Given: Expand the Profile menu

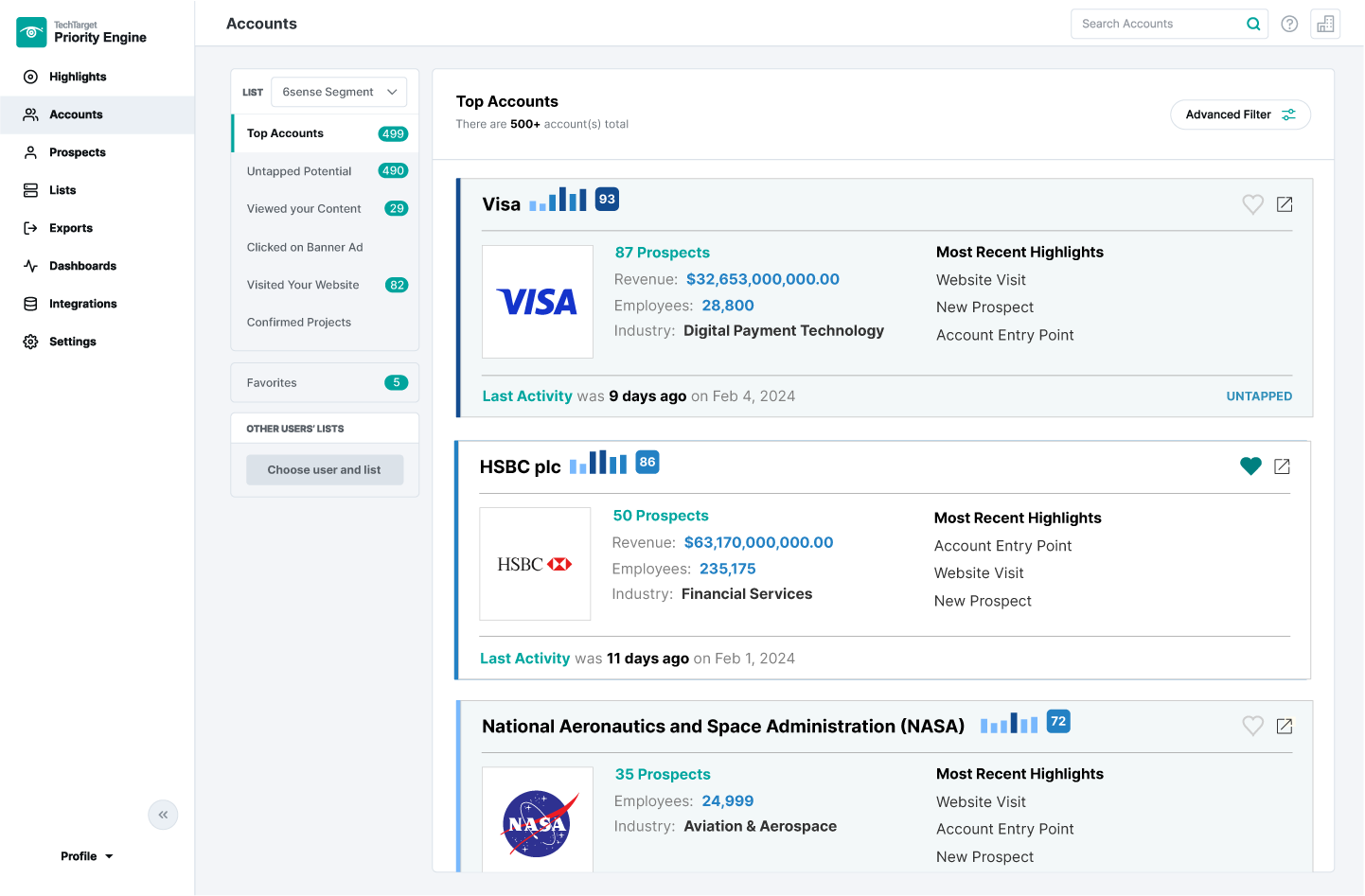Looking at the screenshot, I should 86,855.
